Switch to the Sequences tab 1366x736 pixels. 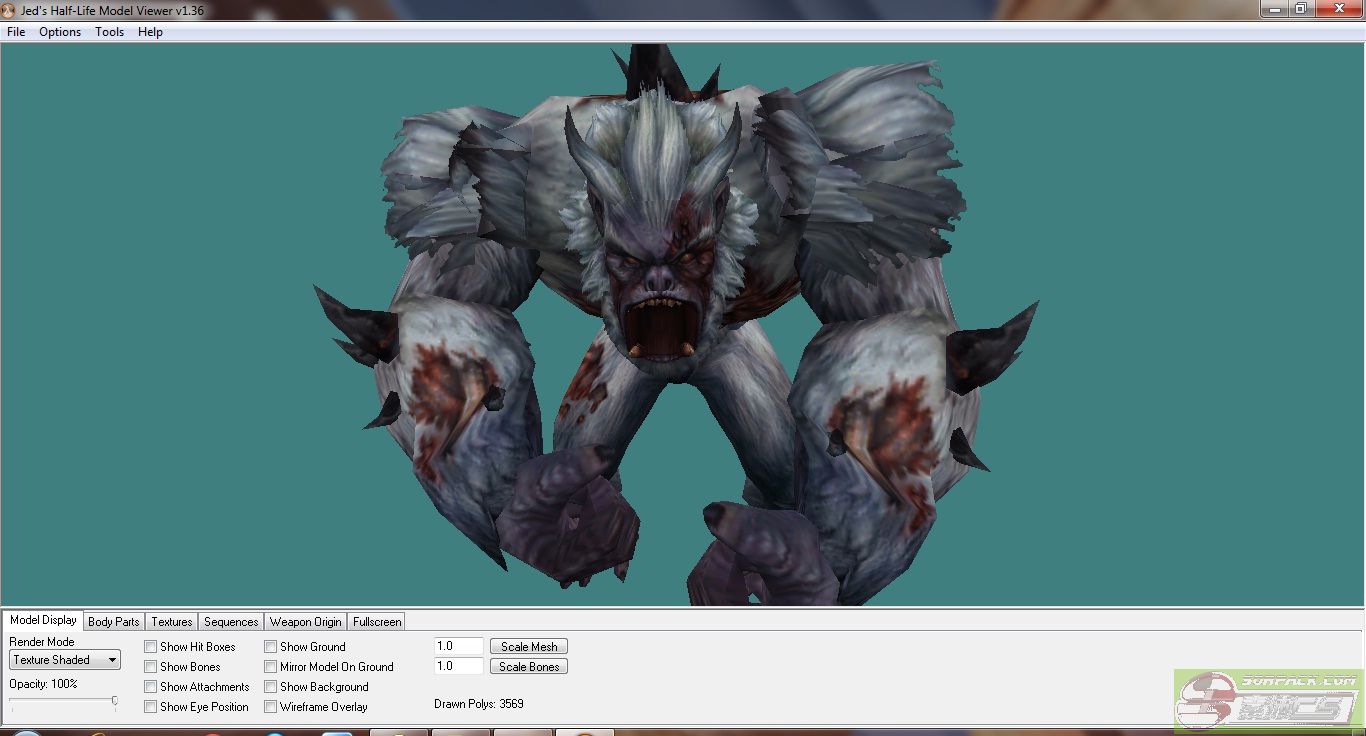[231, 622]
